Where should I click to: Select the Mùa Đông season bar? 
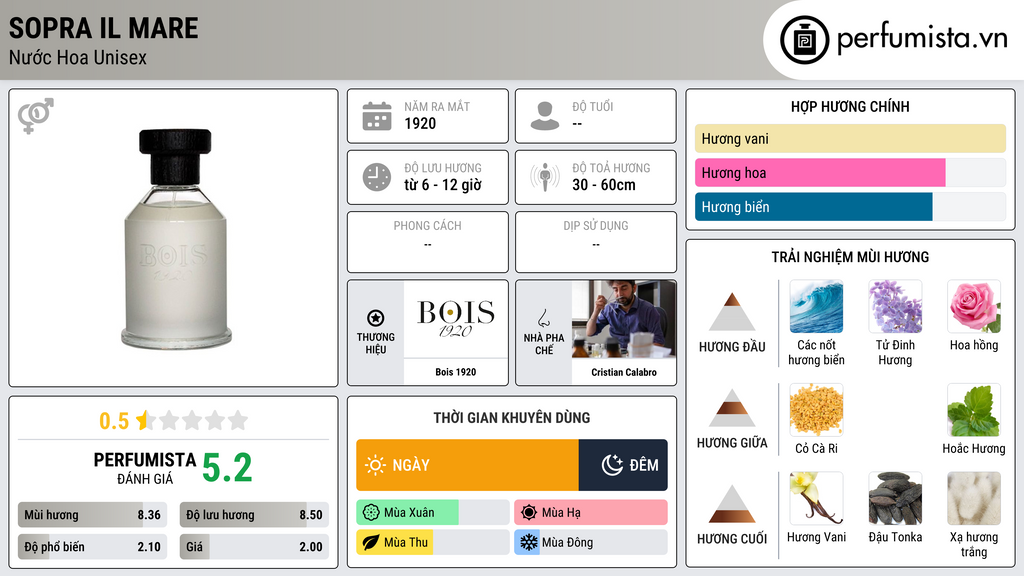click(x=591, y=542)
